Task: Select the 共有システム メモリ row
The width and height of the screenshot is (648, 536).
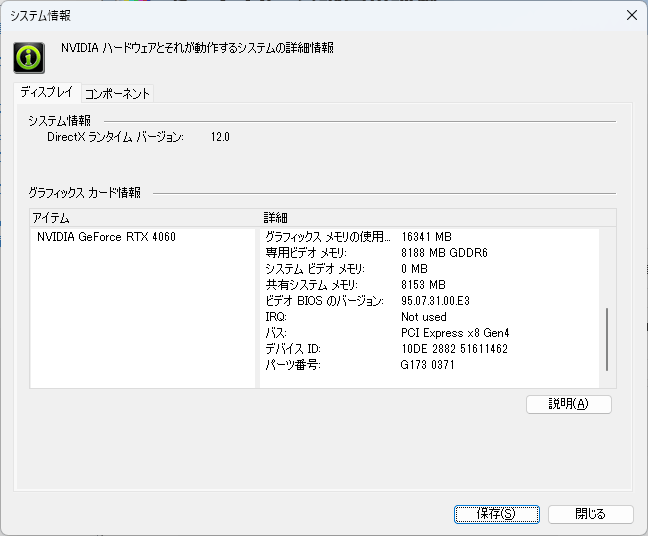Action: click(429, 285)
